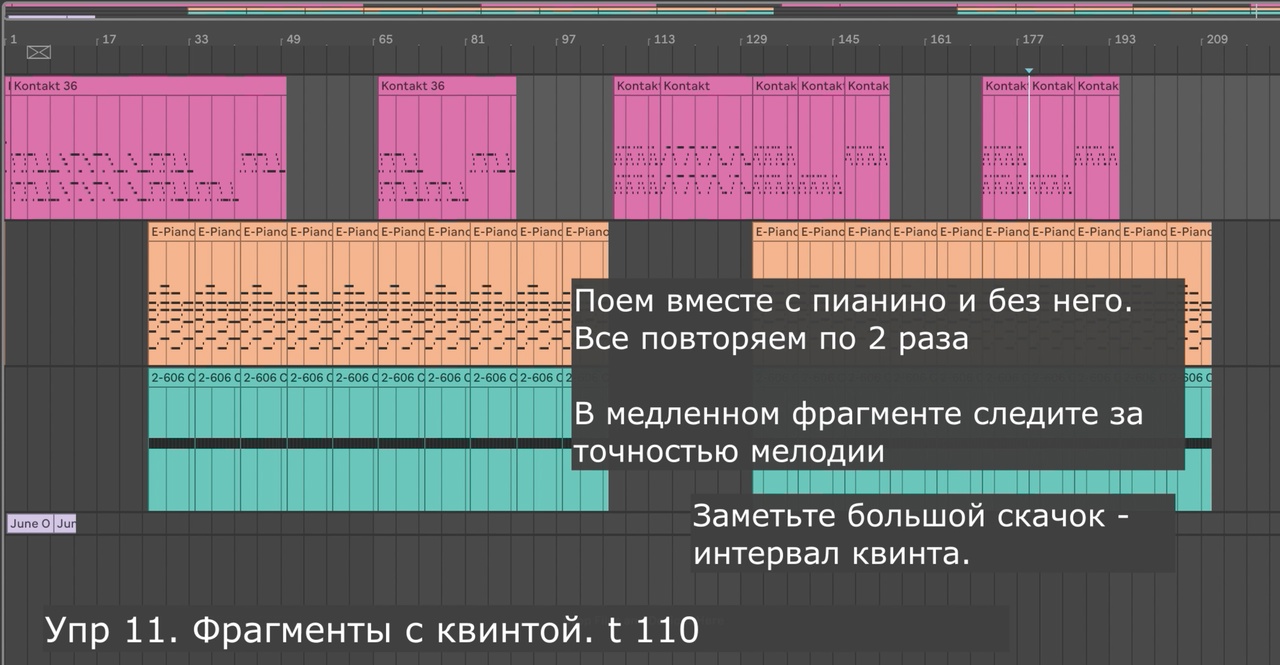Select the Kontakt clip starting near bar 105
This screenshot has width=1280, height=665.
click(637, 147)
